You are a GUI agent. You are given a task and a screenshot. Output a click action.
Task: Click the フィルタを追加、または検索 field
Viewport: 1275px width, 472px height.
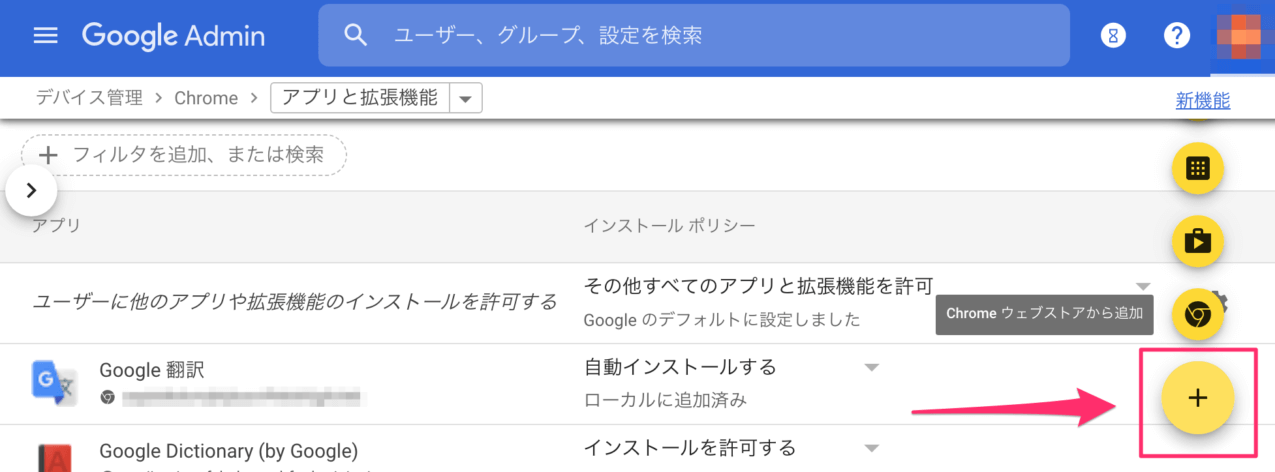click(x=184, y=155)
